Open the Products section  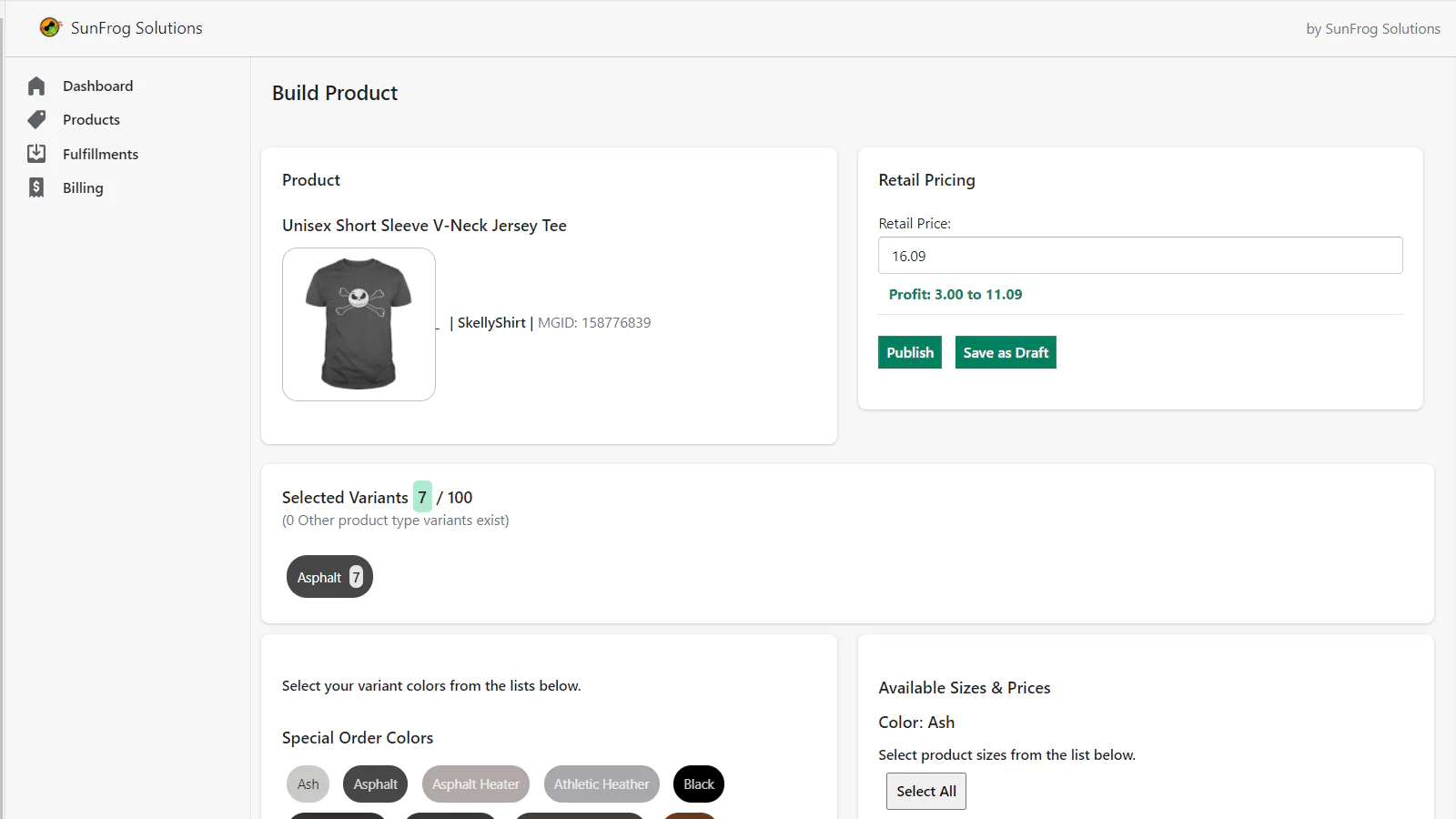click(91, 119)
